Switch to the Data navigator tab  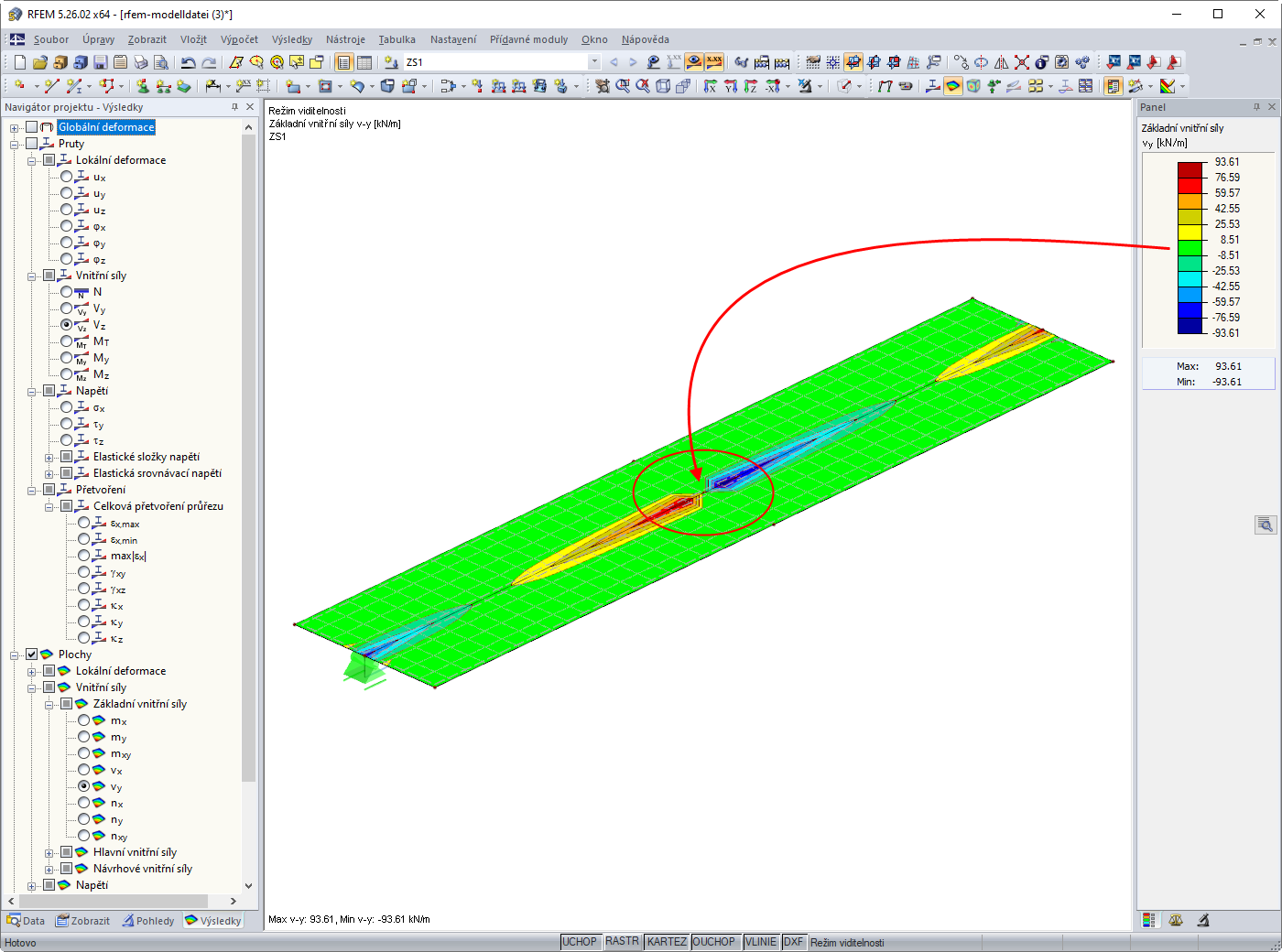[26, 921]
